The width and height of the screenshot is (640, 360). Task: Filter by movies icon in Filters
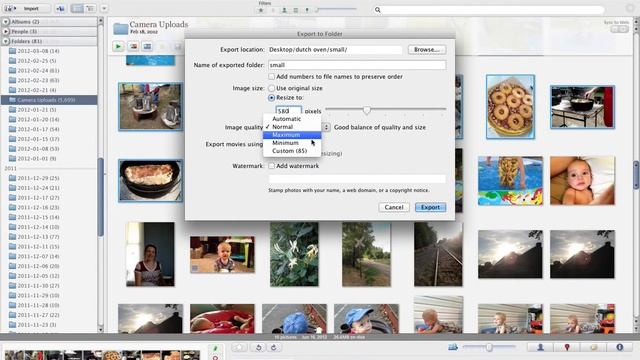click(296, 10)
